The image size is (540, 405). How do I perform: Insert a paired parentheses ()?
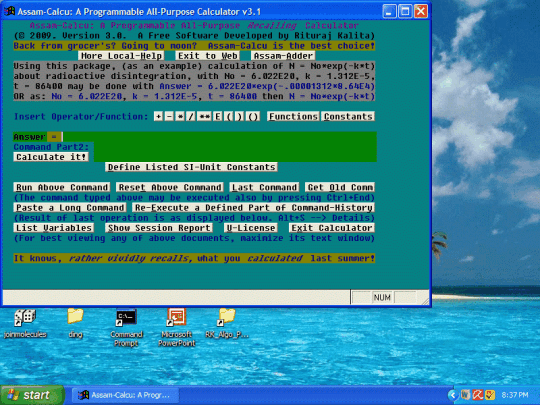(x=253, y=117)
